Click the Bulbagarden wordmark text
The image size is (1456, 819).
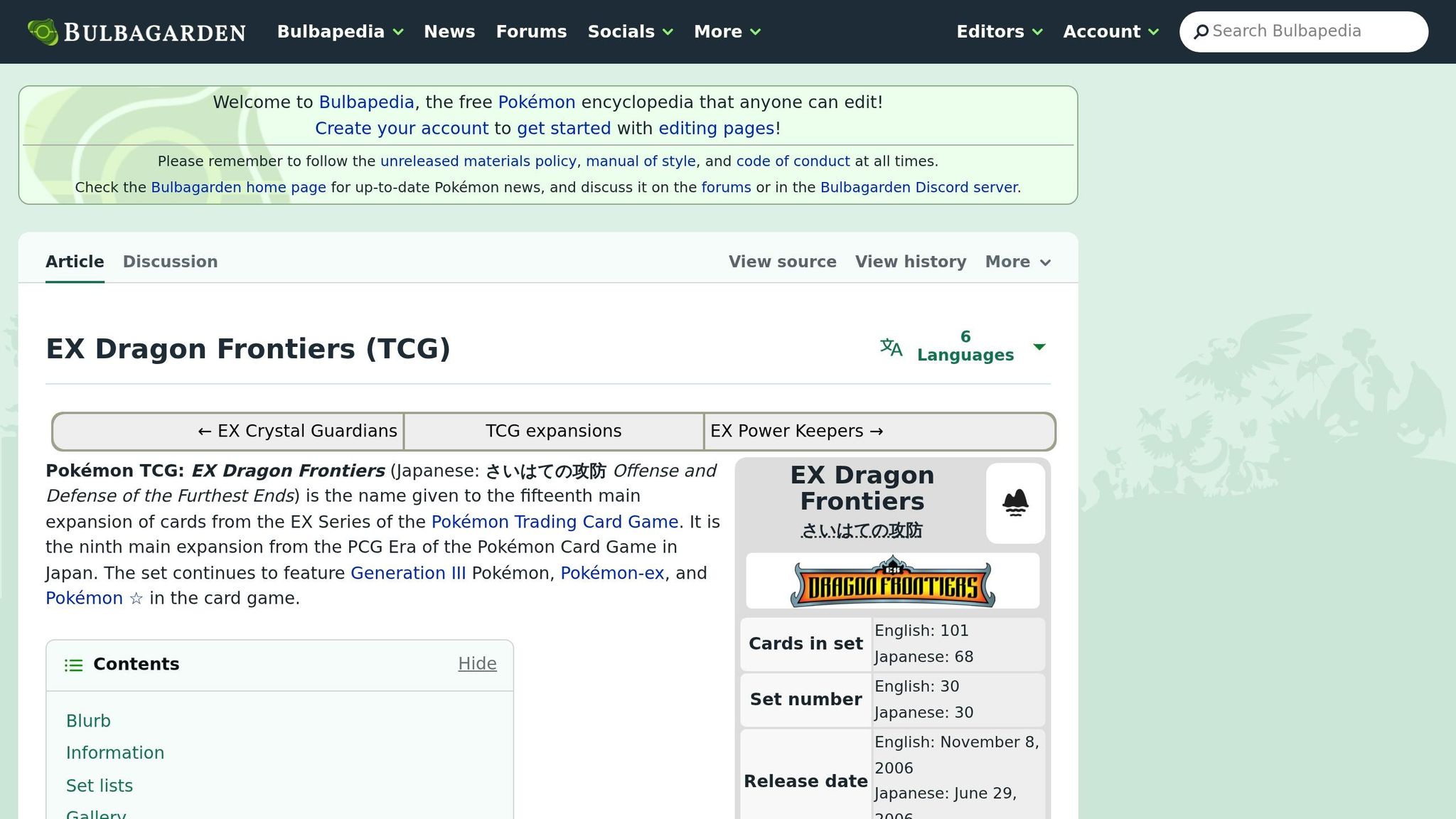pyautogui.click(x=155, y=32)
